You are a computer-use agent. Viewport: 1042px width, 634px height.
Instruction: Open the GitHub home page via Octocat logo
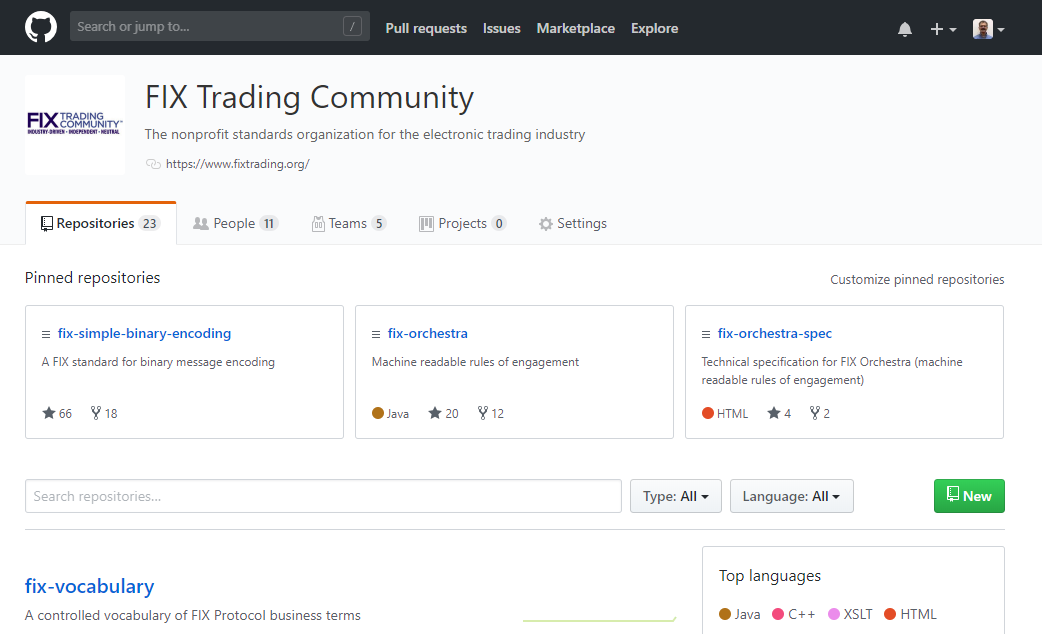pos(40,27)
